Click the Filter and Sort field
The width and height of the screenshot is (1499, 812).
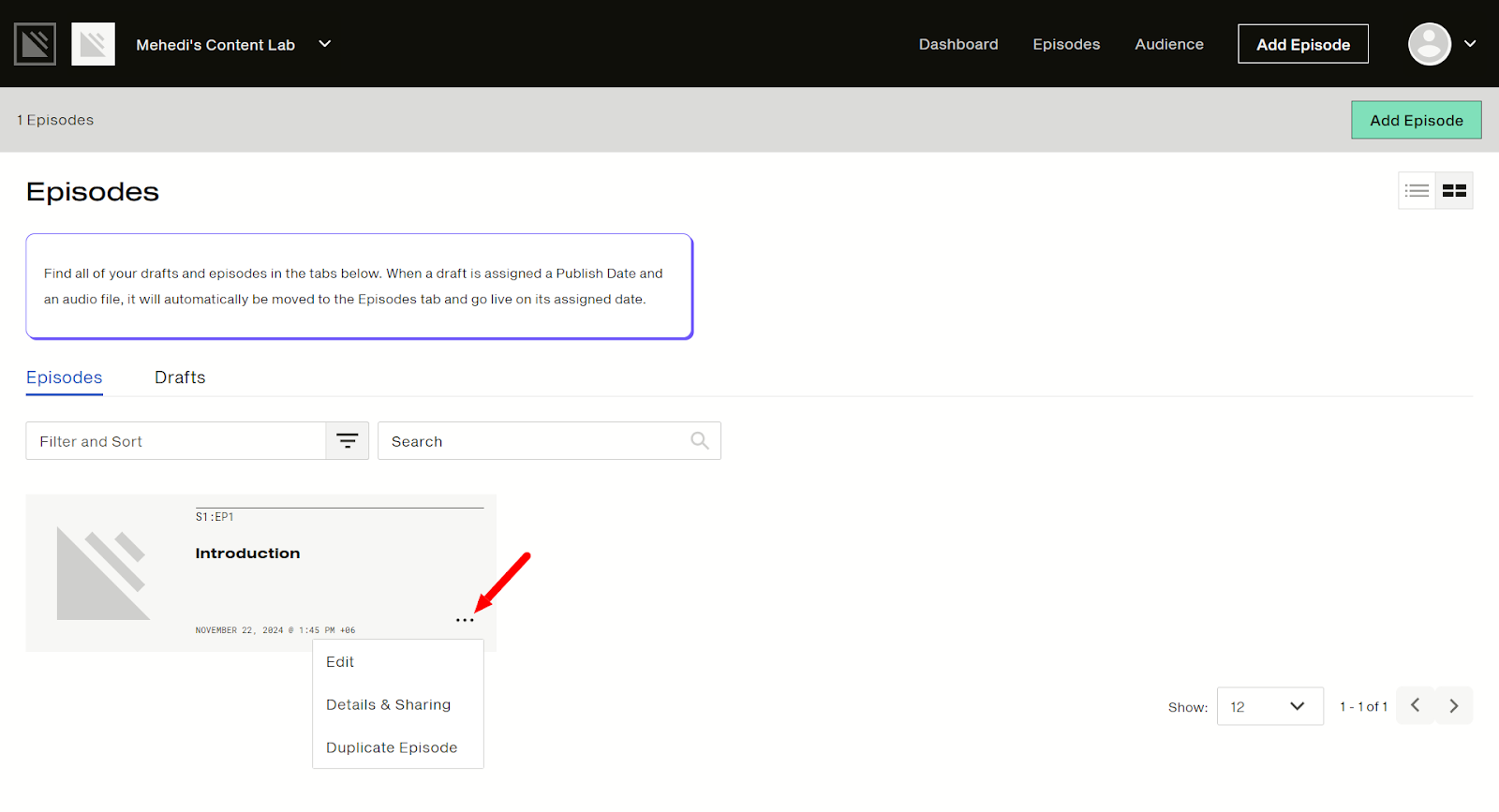pos(176,441)
